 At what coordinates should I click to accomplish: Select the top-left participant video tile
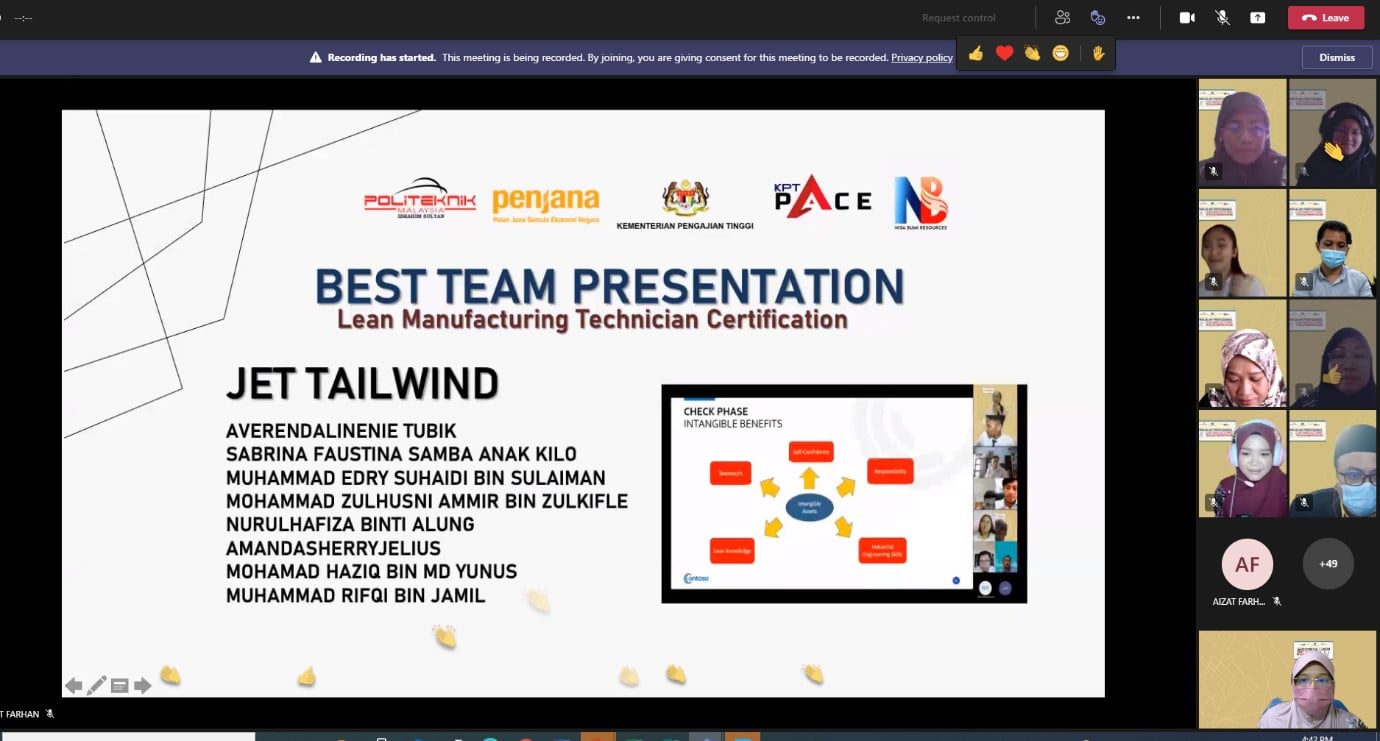pyautogui.click(x=1243, y=132)
